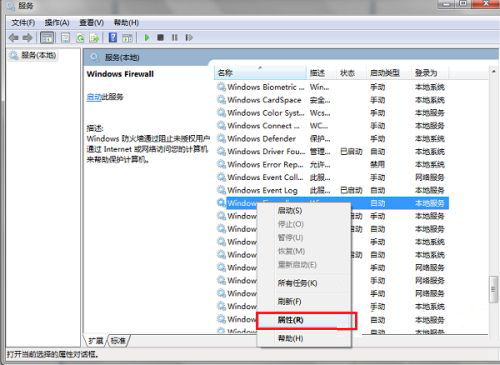The image size is (500, 365).
Task: Click the Windows Event Collector gear icon
Action: tap(221, 177)
